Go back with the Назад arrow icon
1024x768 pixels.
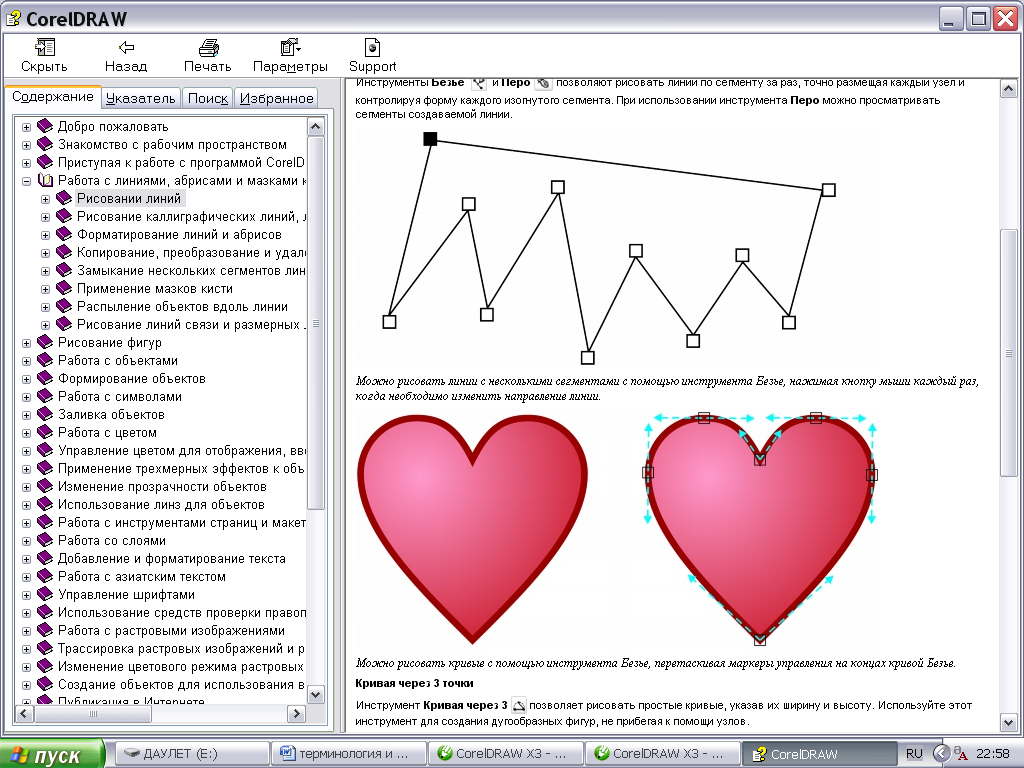tap(126, 47)
